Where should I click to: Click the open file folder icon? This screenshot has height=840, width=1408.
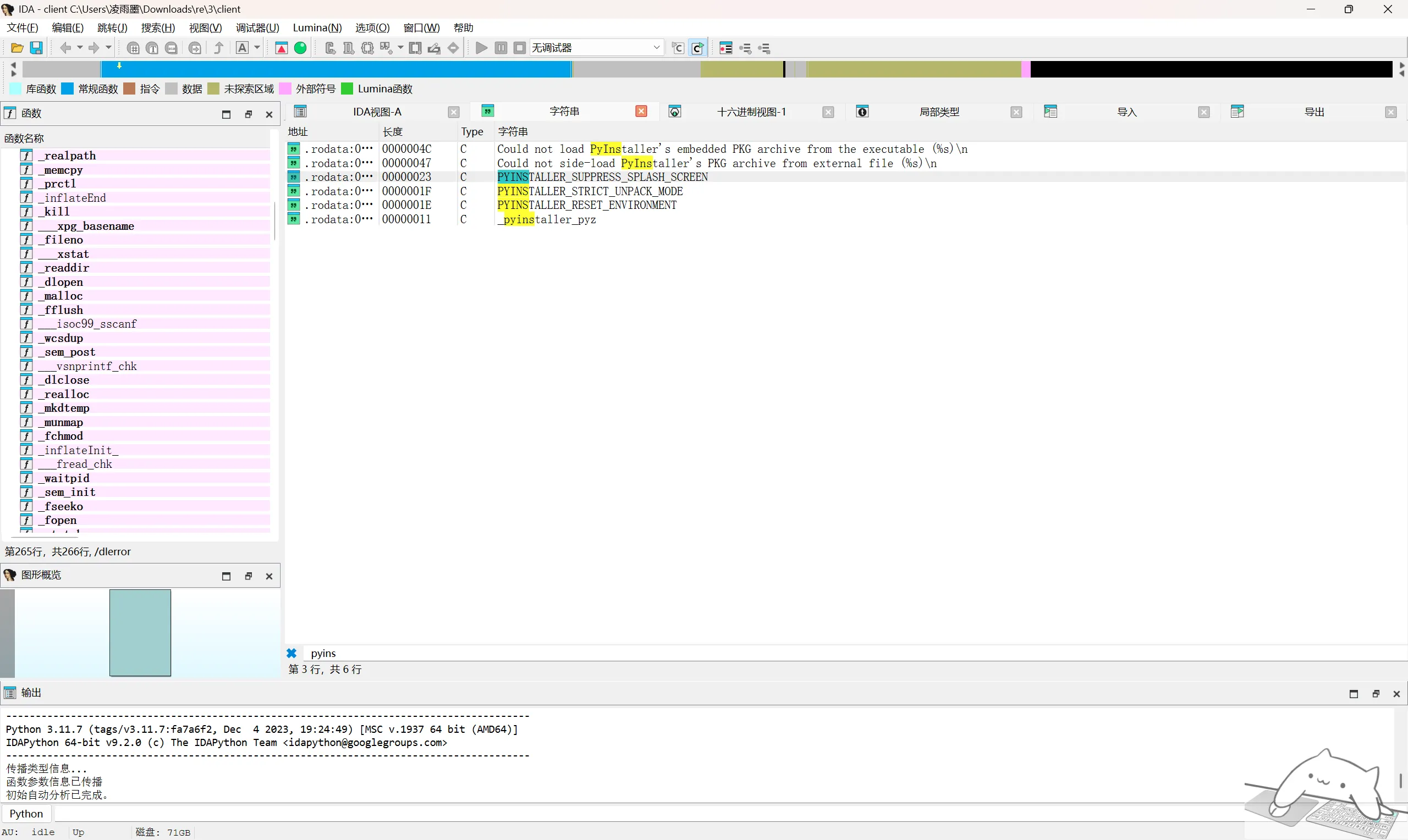point(17,48)
